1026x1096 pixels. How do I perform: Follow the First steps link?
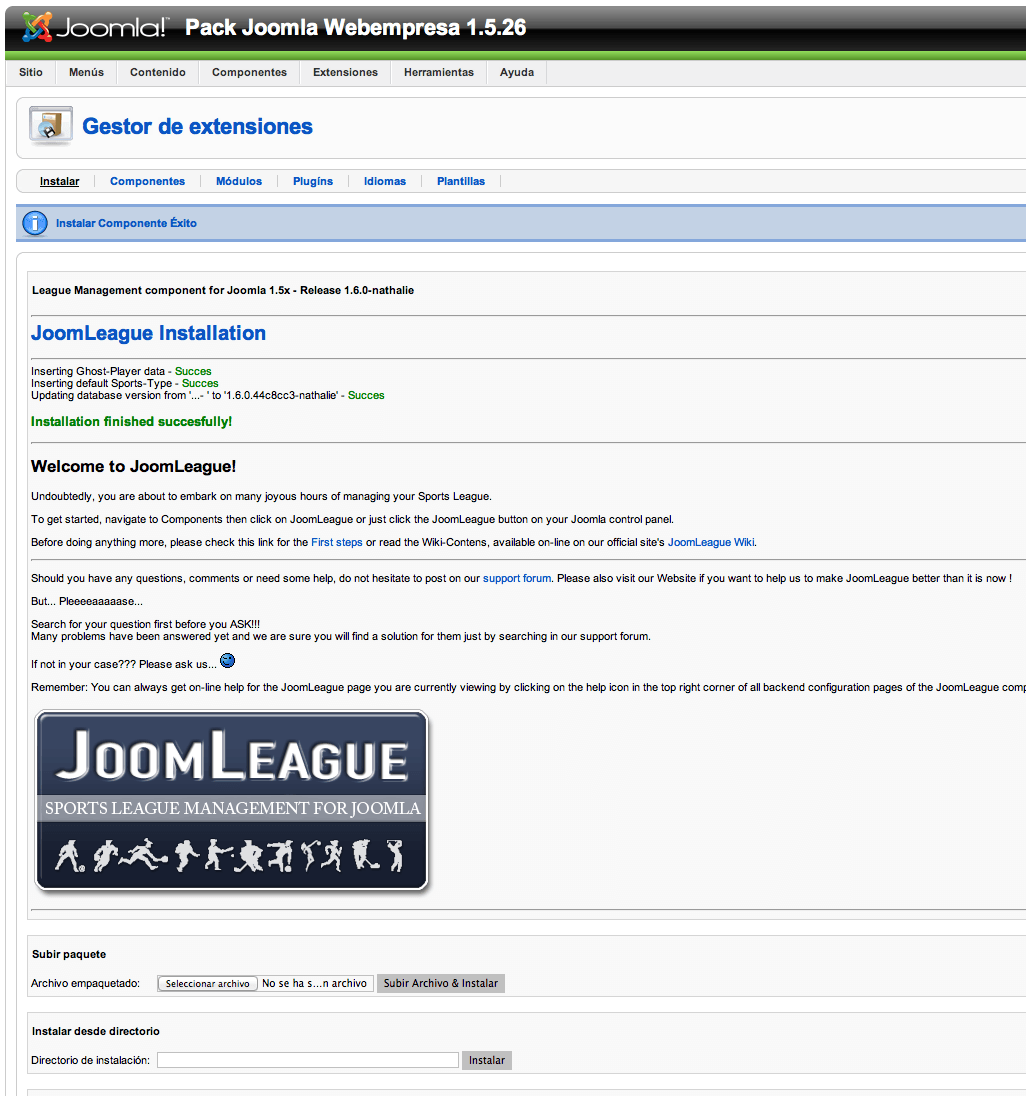click(x=337, y=542)
